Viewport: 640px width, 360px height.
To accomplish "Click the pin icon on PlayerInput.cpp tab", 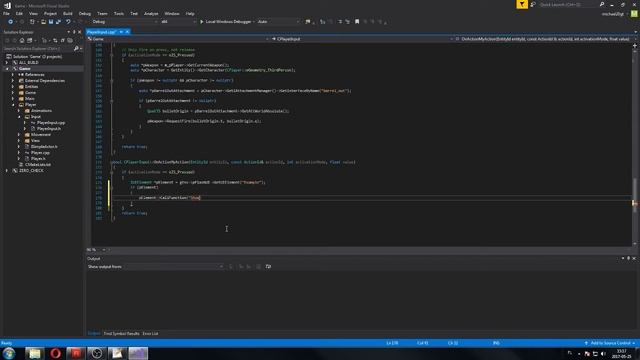I will tap(121, 32).
